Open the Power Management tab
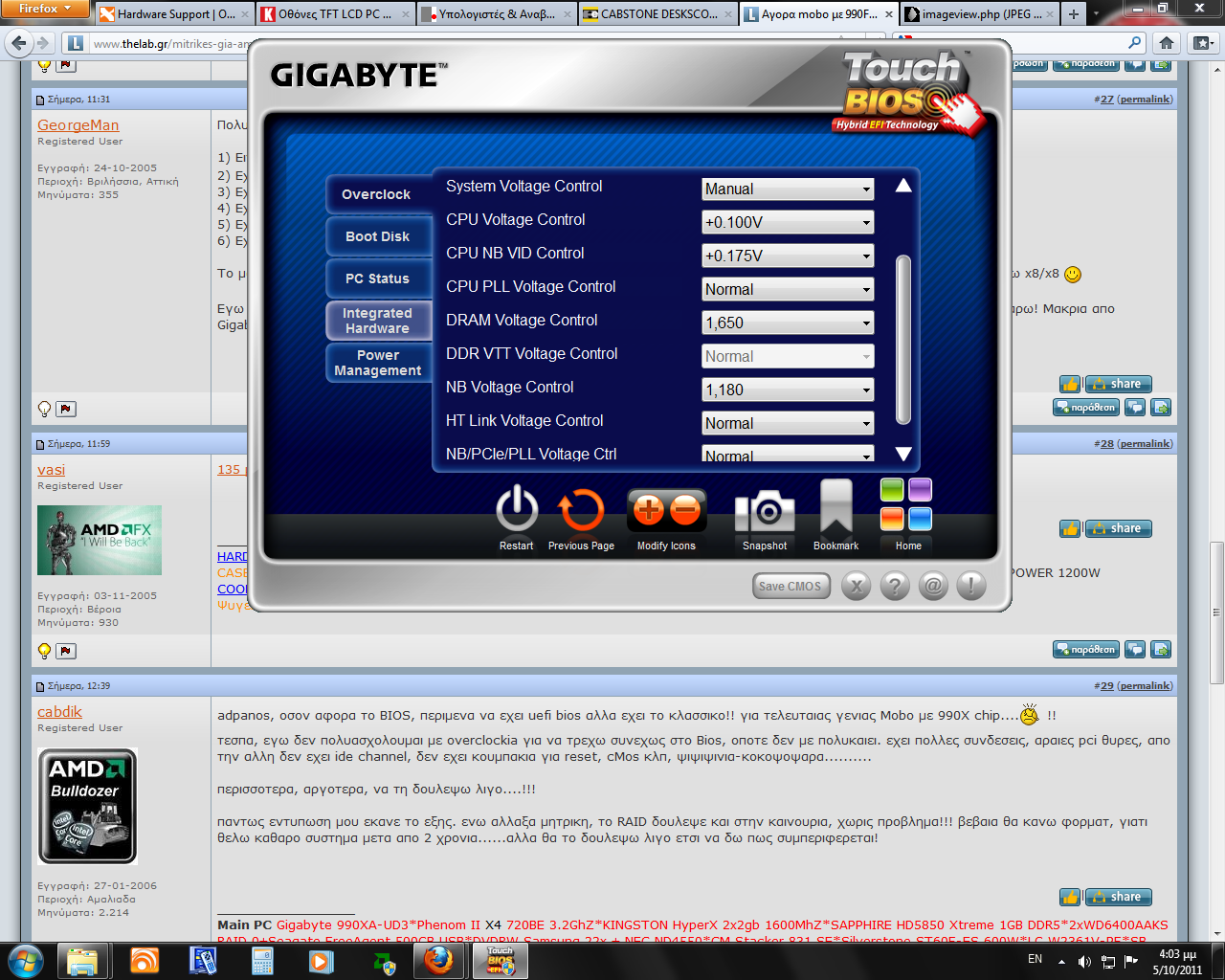This screenshot has height=980, width=1225. coord(377,363)
